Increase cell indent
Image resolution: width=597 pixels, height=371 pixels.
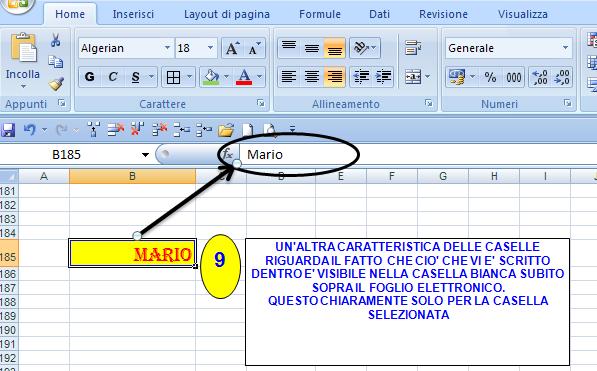pyautogui.click(x=383, y=77)
